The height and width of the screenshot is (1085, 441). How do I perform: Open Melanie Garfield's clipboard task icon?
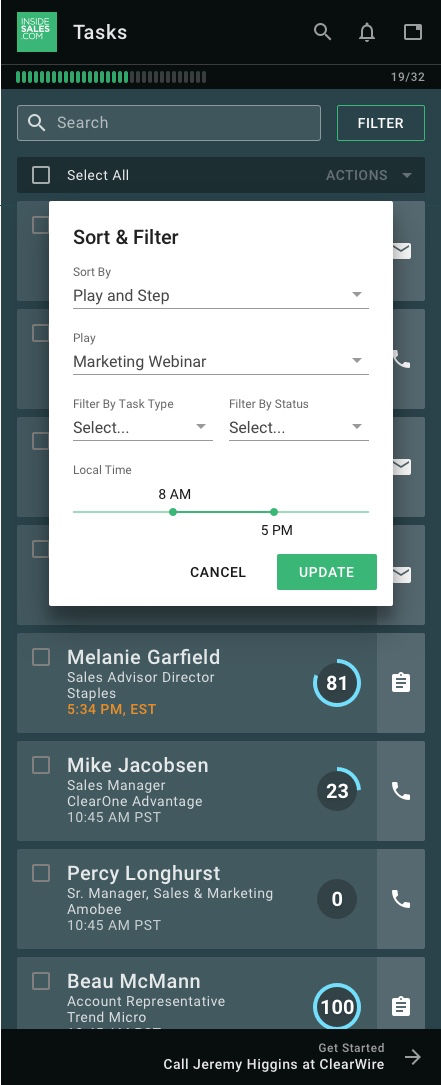[x=401, y=683]
